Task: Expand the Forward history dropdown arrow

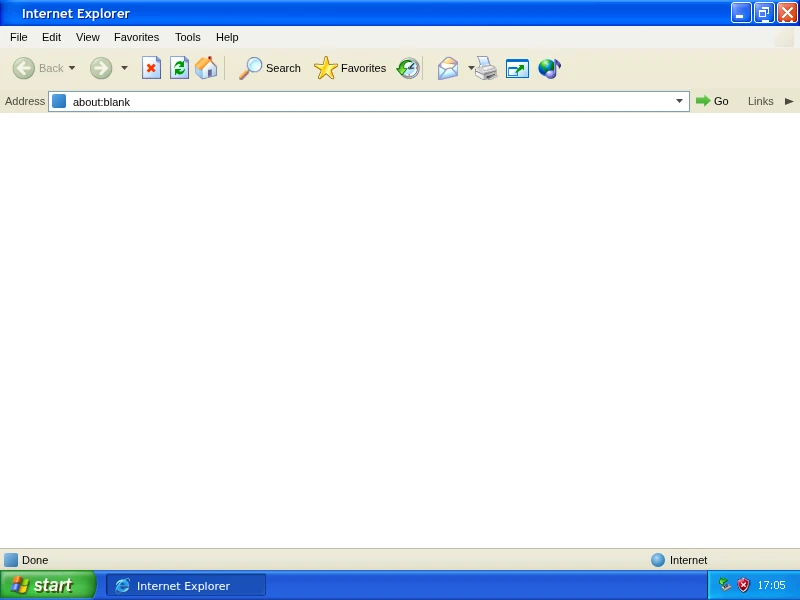Action: click(124, 68)
